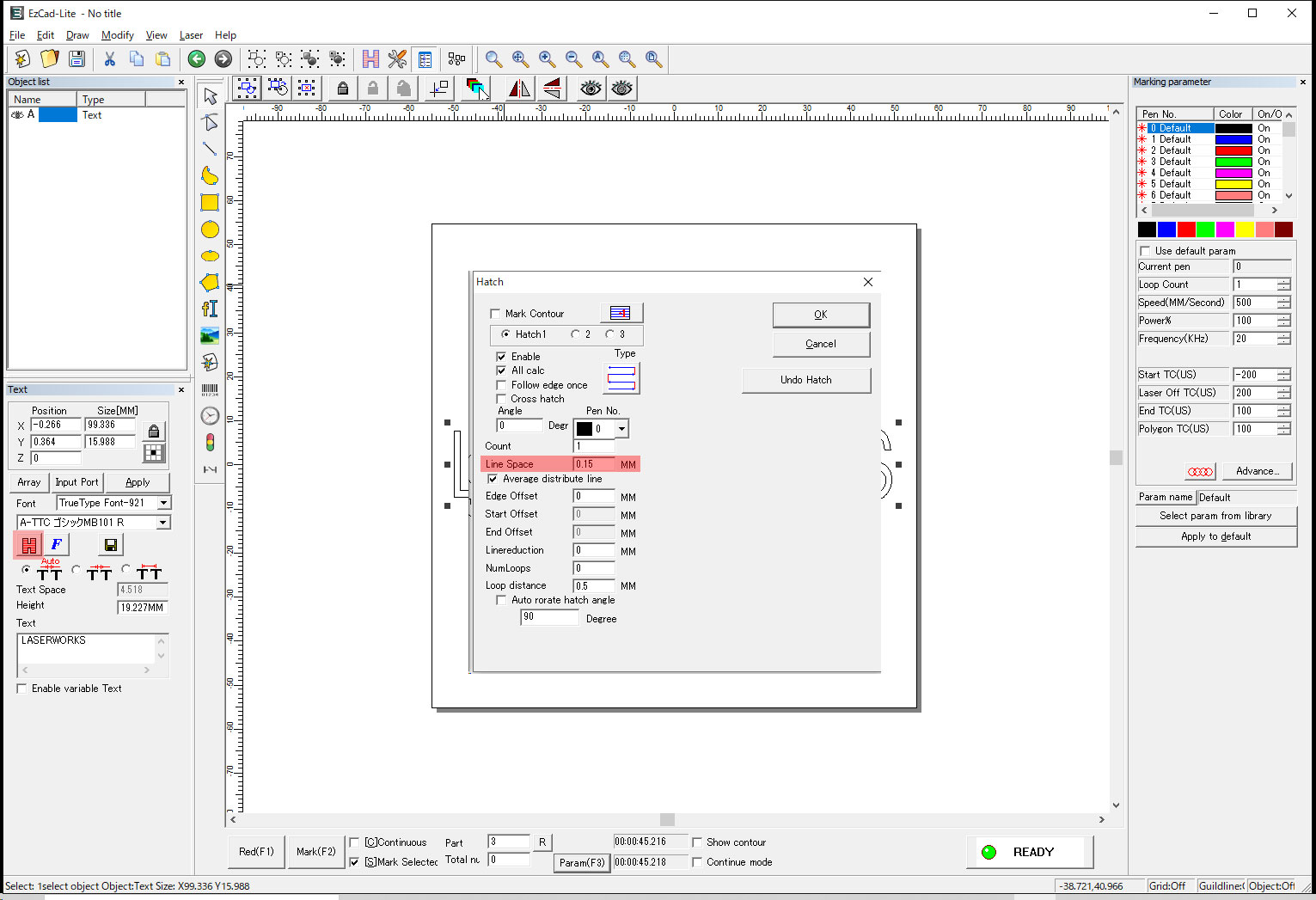Click the Mirror horizontally icon

pyautogui.click(x=519, y=89)
